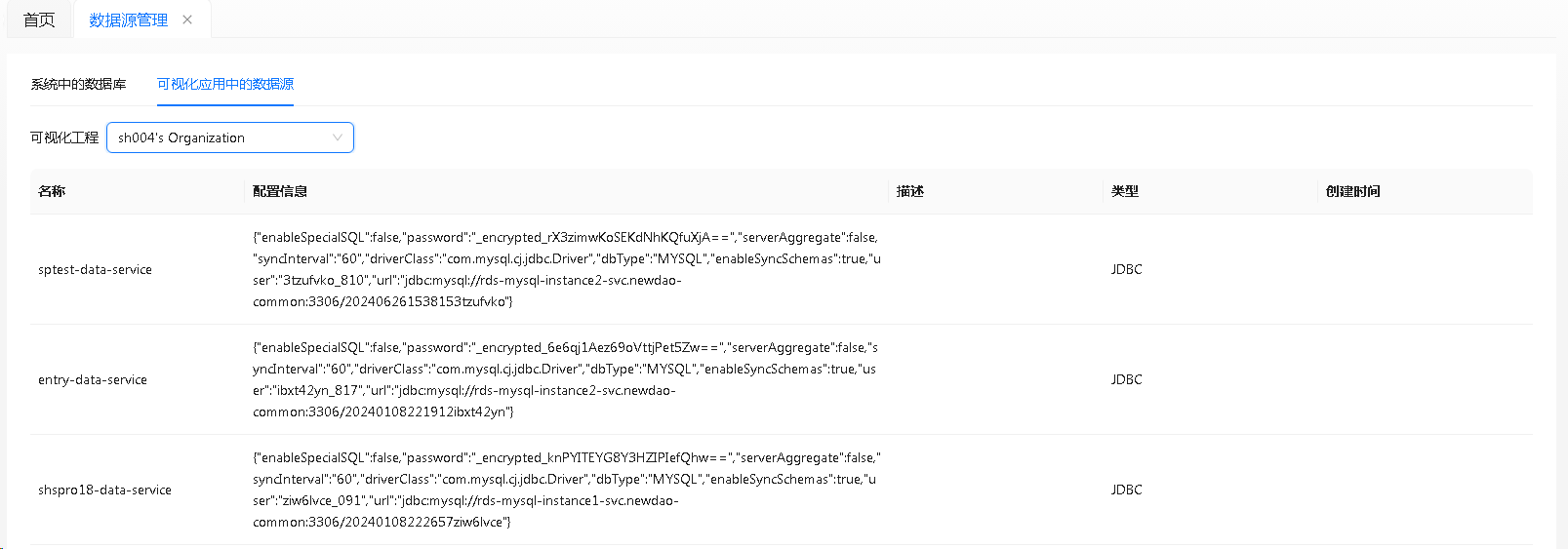This screenshot has height=549, width=1568.
Task: Switch to the 首页 tab
Action: (39, 20)
